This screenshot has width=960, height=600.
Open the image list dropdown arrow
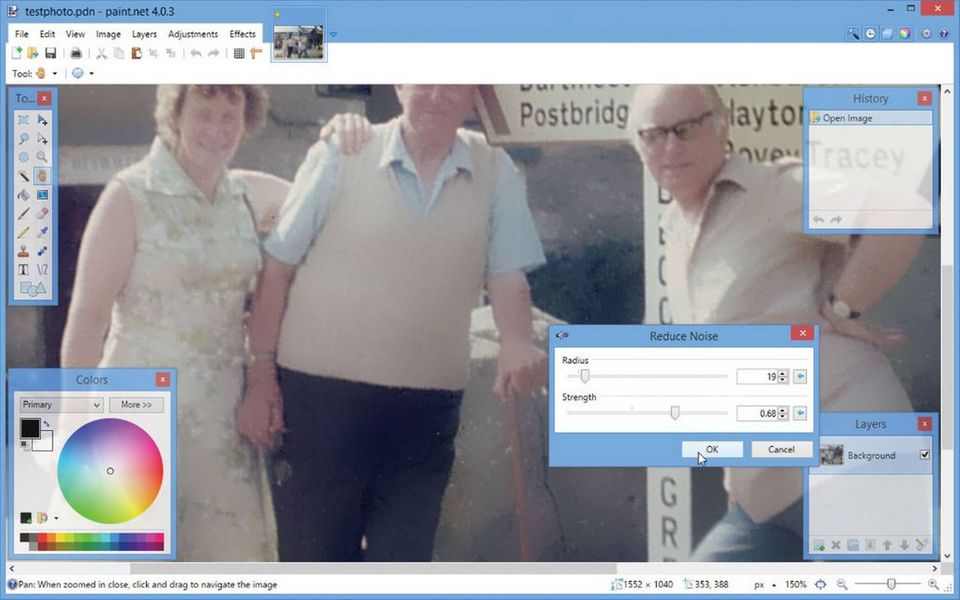pos(333,34)
